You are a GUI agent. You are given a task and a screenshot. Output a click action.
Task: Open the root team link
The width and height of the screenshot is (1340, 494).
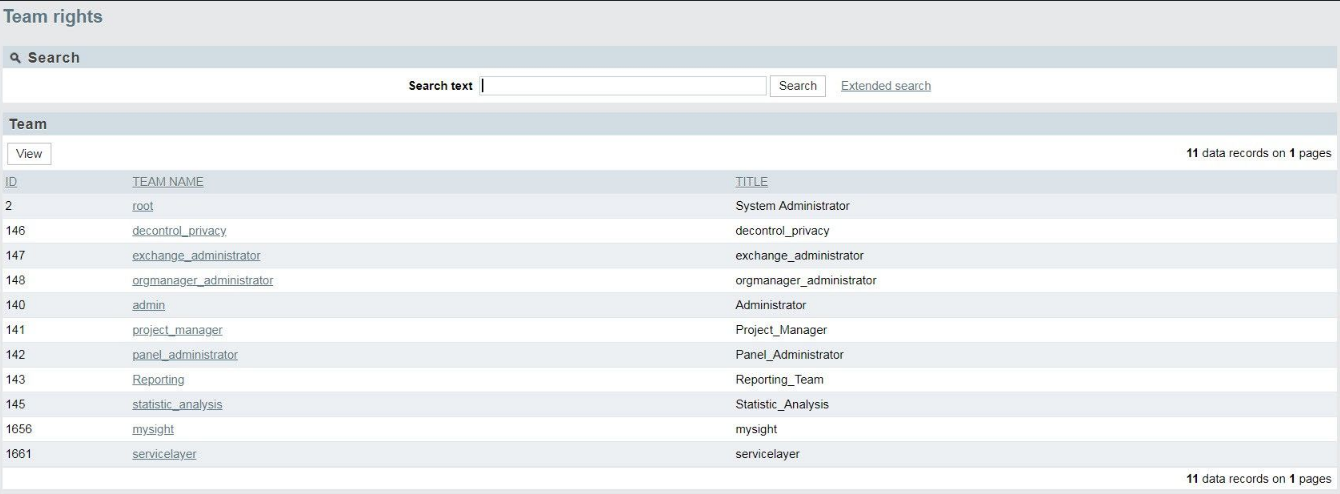point(143,206)
